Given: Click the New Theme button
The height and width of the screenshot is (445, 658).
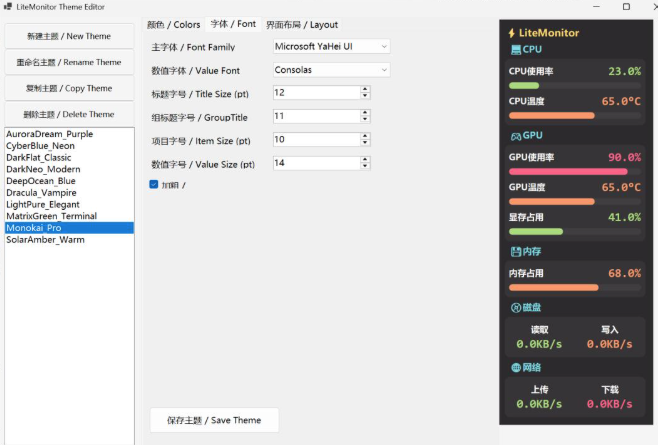Looking at the screenshot, I should pyautogui.click(x=69, y=36).
